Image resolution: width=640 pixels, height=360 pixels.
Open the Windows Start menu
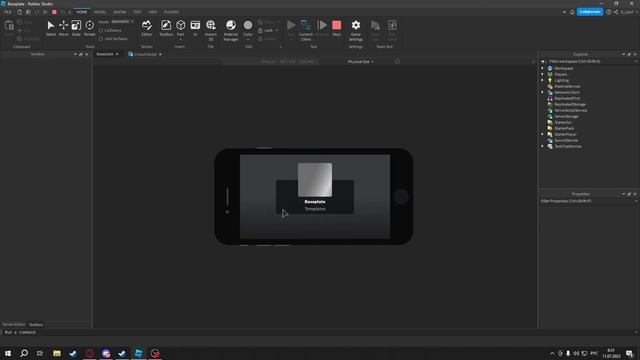8,353
